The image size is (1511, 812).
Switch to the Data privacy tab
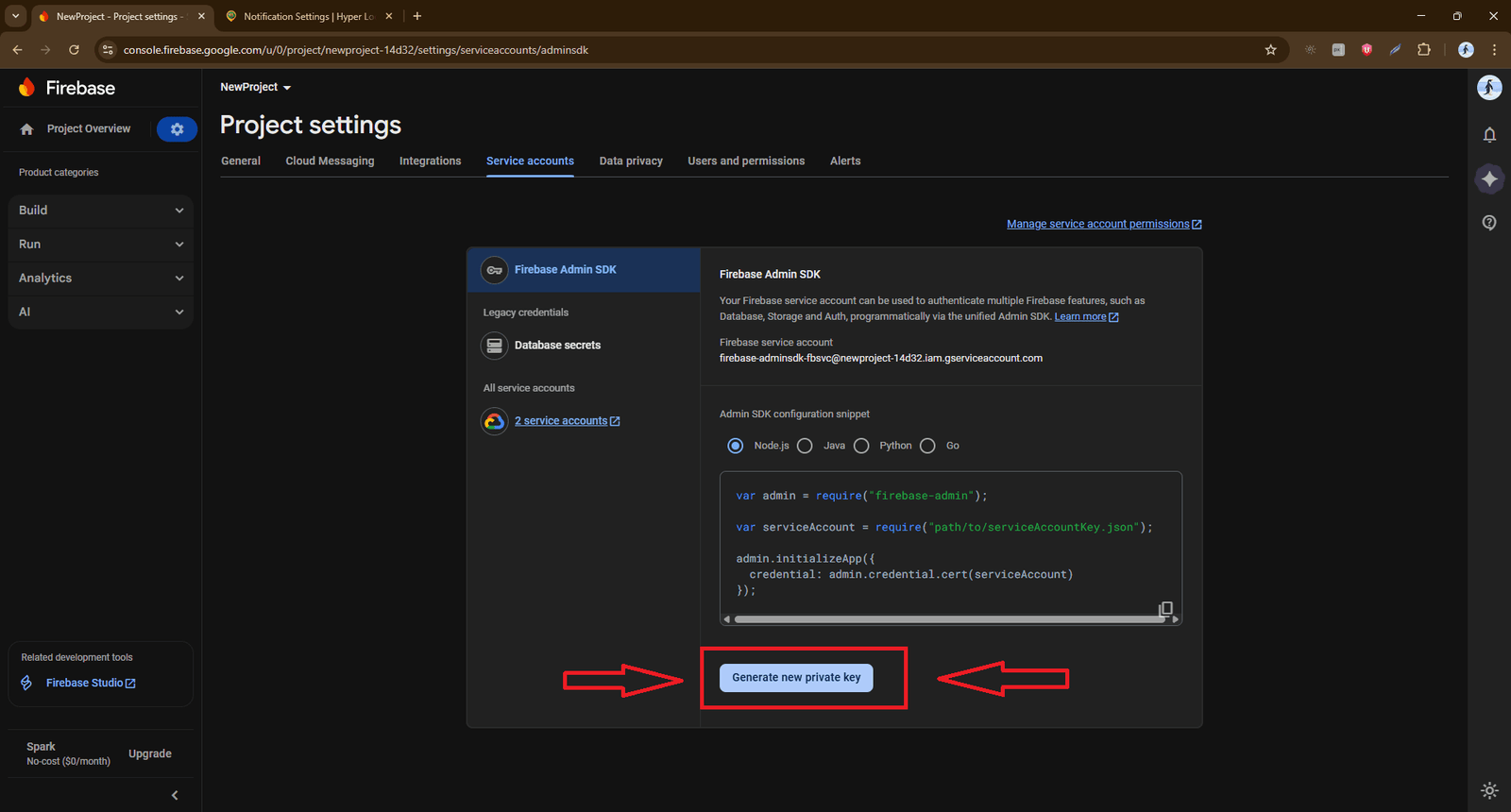(631, 161)
